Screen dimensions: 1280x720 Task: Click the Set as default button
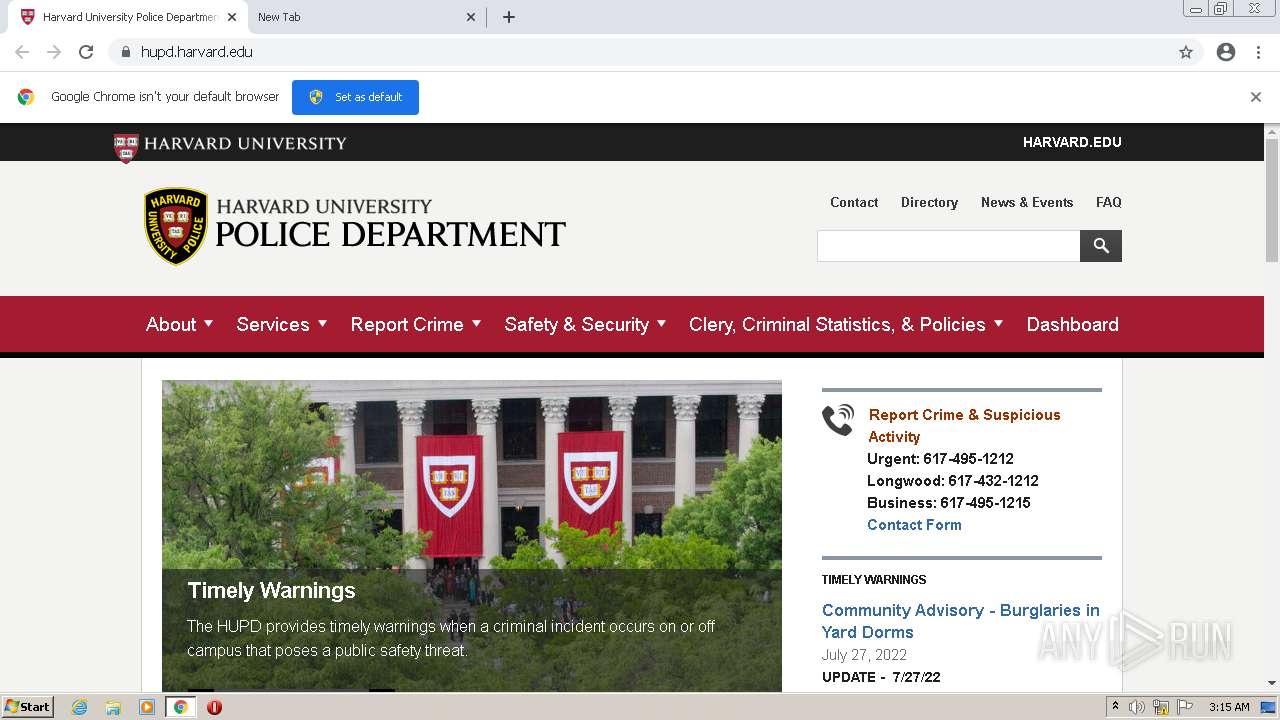(355, 97)
